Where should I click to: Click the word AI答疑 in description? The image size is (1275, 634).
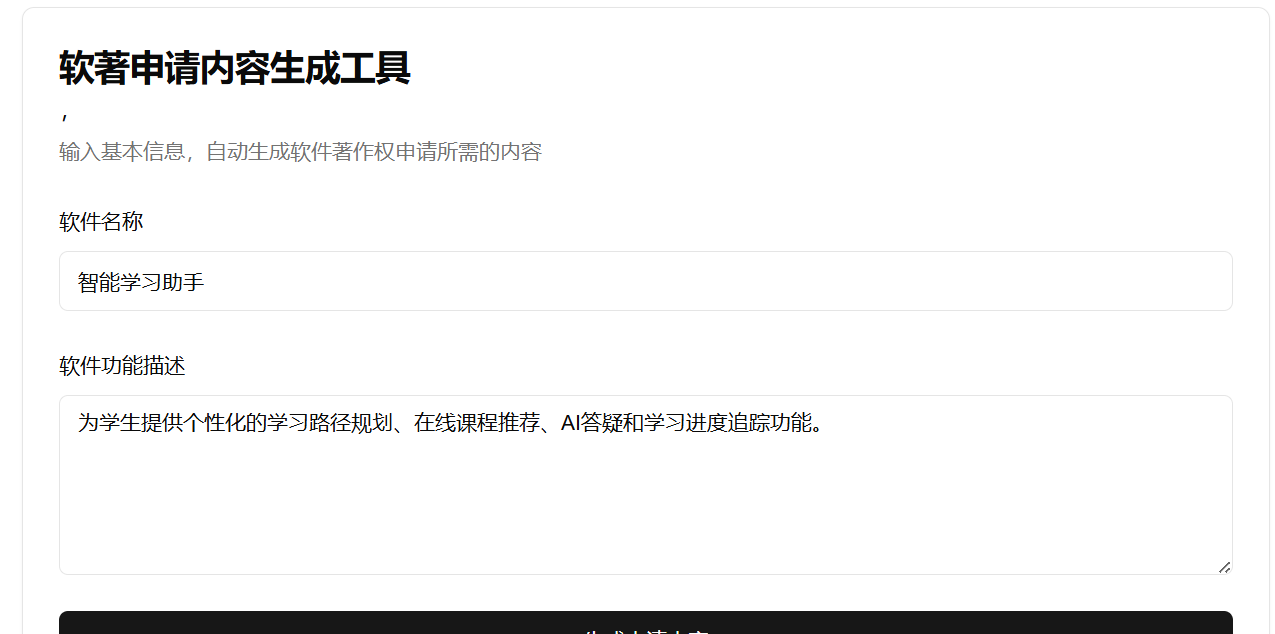pos(595,424)
